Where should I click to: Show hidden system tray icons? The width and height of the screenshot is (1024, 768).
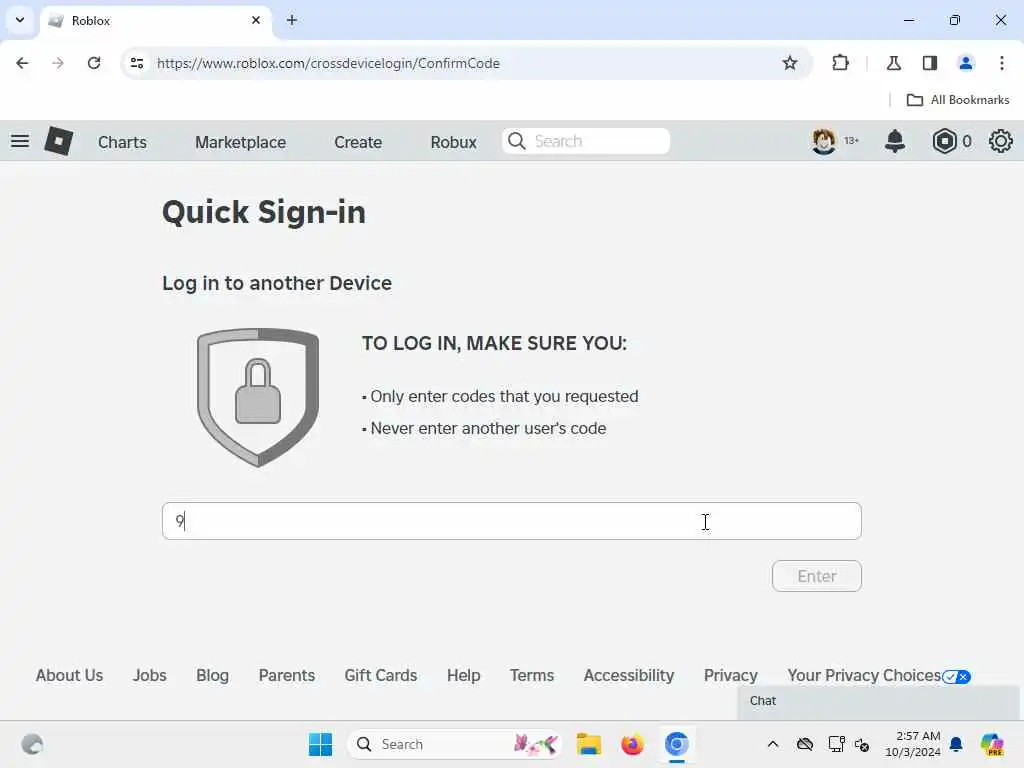(773, 744)
